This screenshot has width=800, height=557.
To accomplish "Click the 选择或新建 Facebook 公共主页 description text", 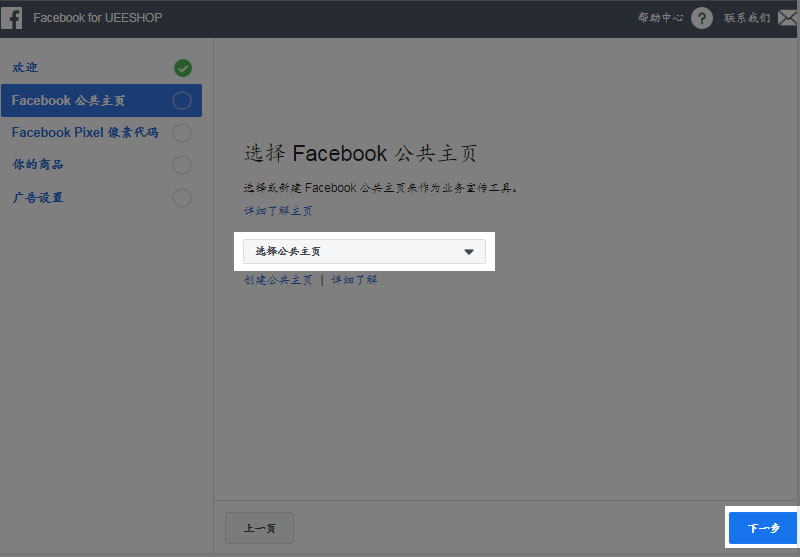I will (x=381, y=188).
